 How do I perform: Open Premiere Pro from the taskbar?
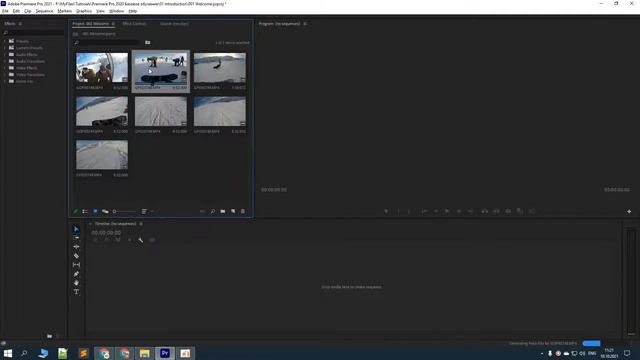[165, 353]
